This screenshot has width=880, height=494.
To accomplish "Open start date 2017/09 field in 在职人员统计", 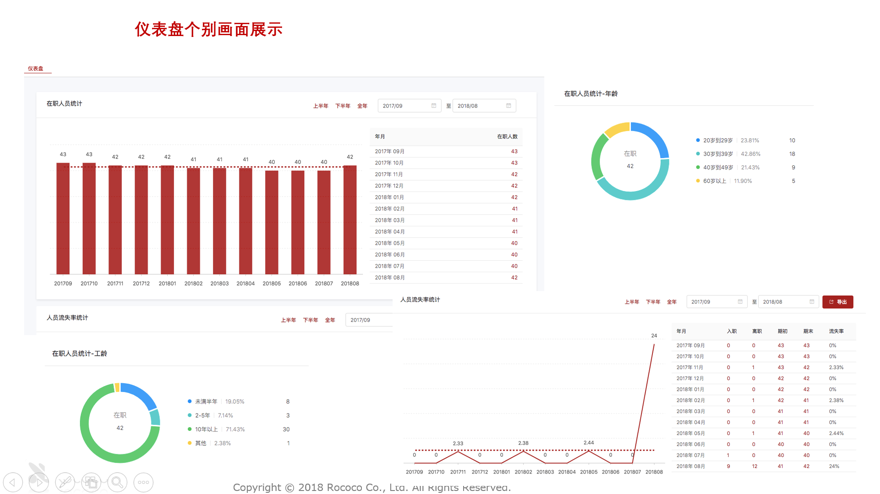I will (410, 106).
